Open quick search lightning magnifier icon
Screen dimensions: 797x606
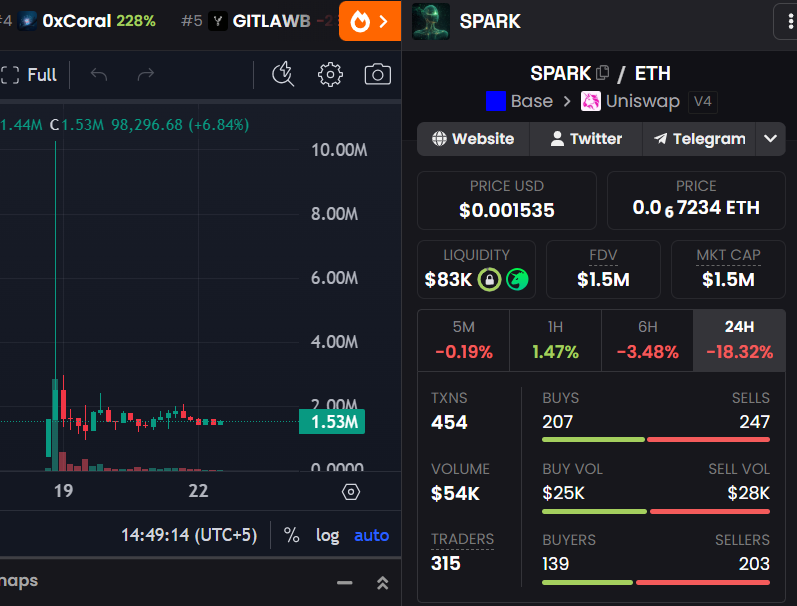(x=283, y=75)
